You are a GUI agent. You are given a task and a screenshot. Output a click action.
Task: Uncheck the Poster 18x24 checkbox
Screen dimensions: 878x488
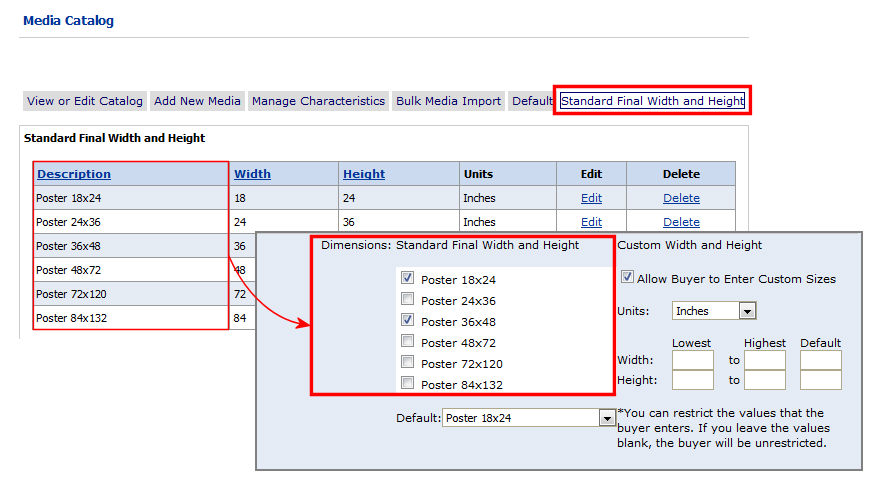[x=407, y=279]
